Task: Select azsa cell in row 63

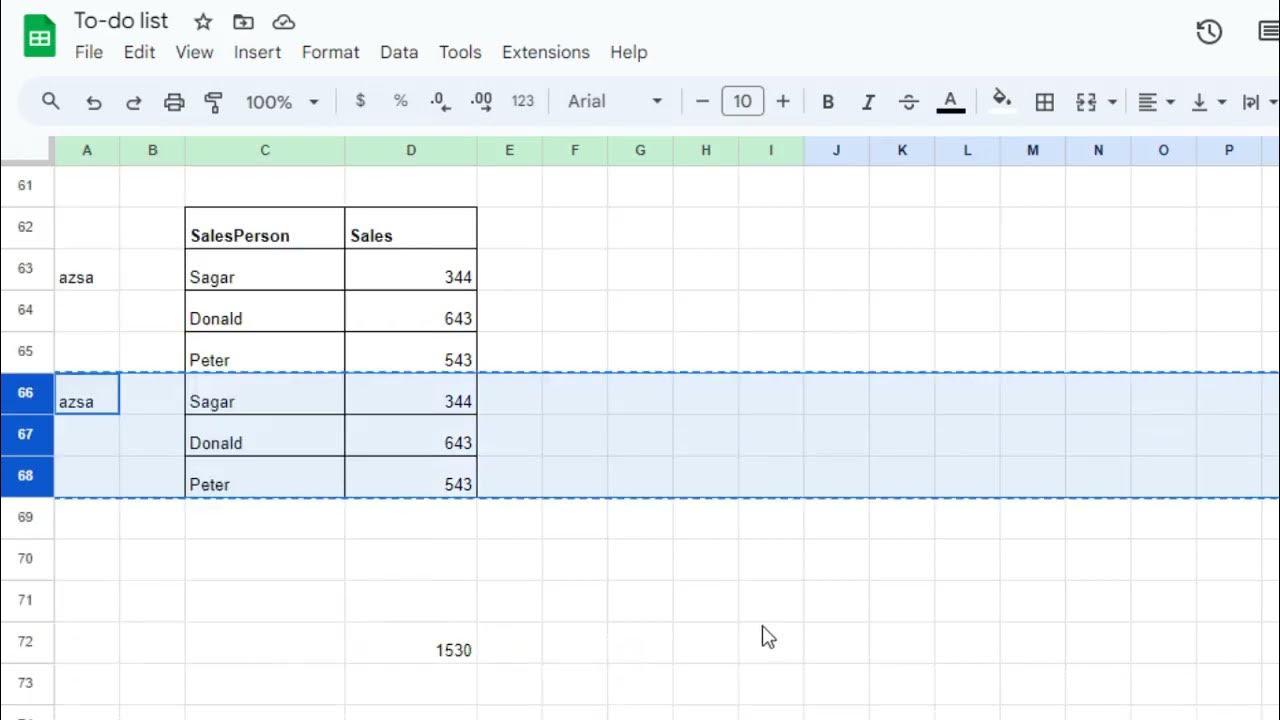Action: [87, 269]
